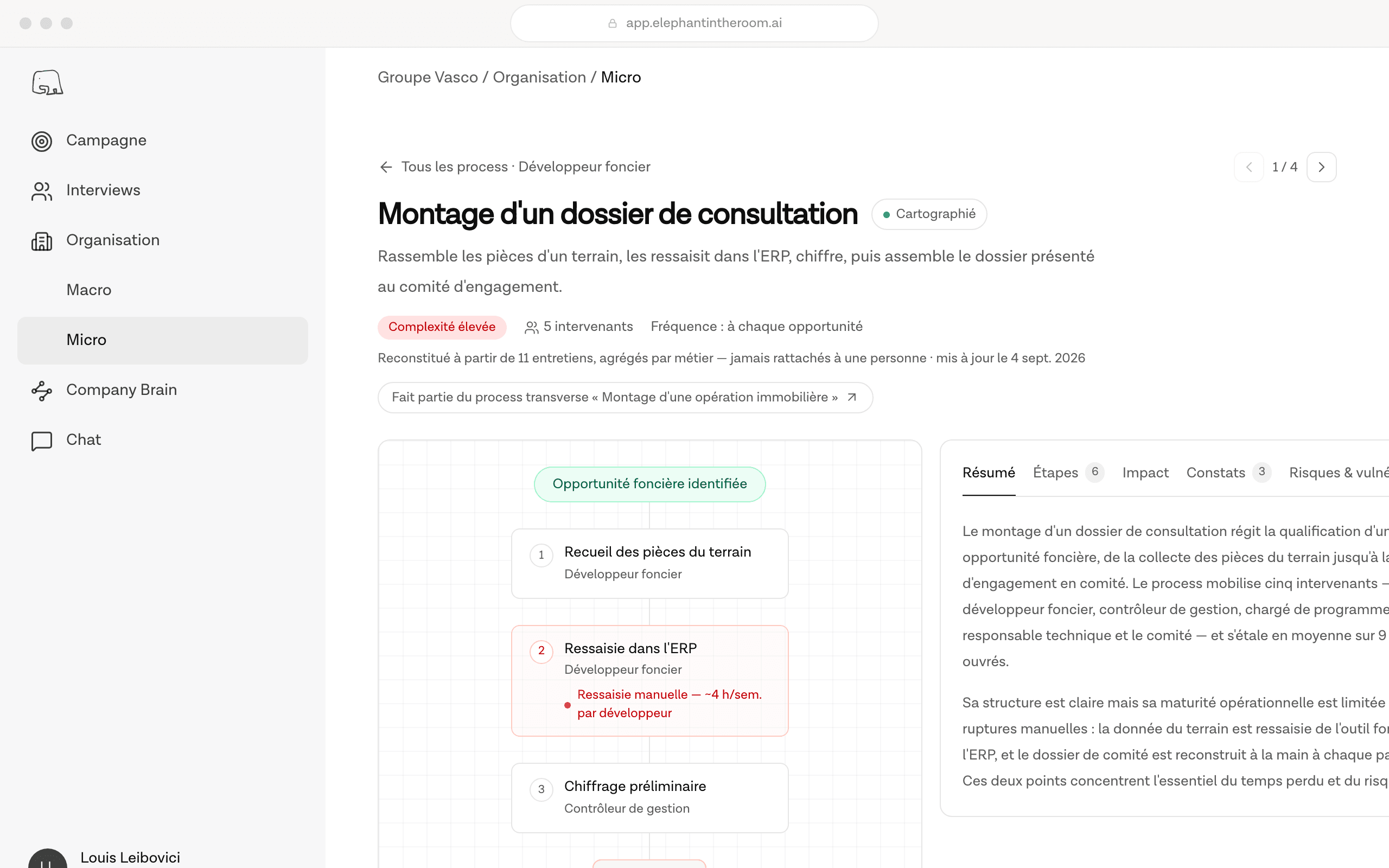1389x868 pixels.
Task: Click Ressaisie manuelle warning text
Action: point(669,704)
